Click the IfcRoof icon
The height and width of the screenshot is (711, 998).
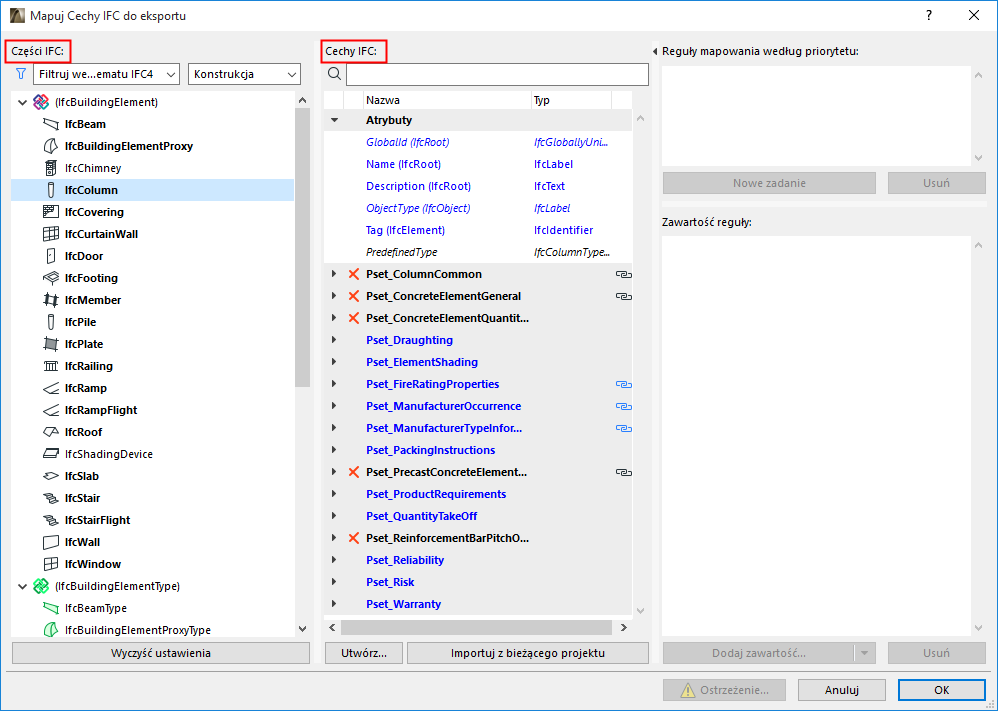[50, 432]
